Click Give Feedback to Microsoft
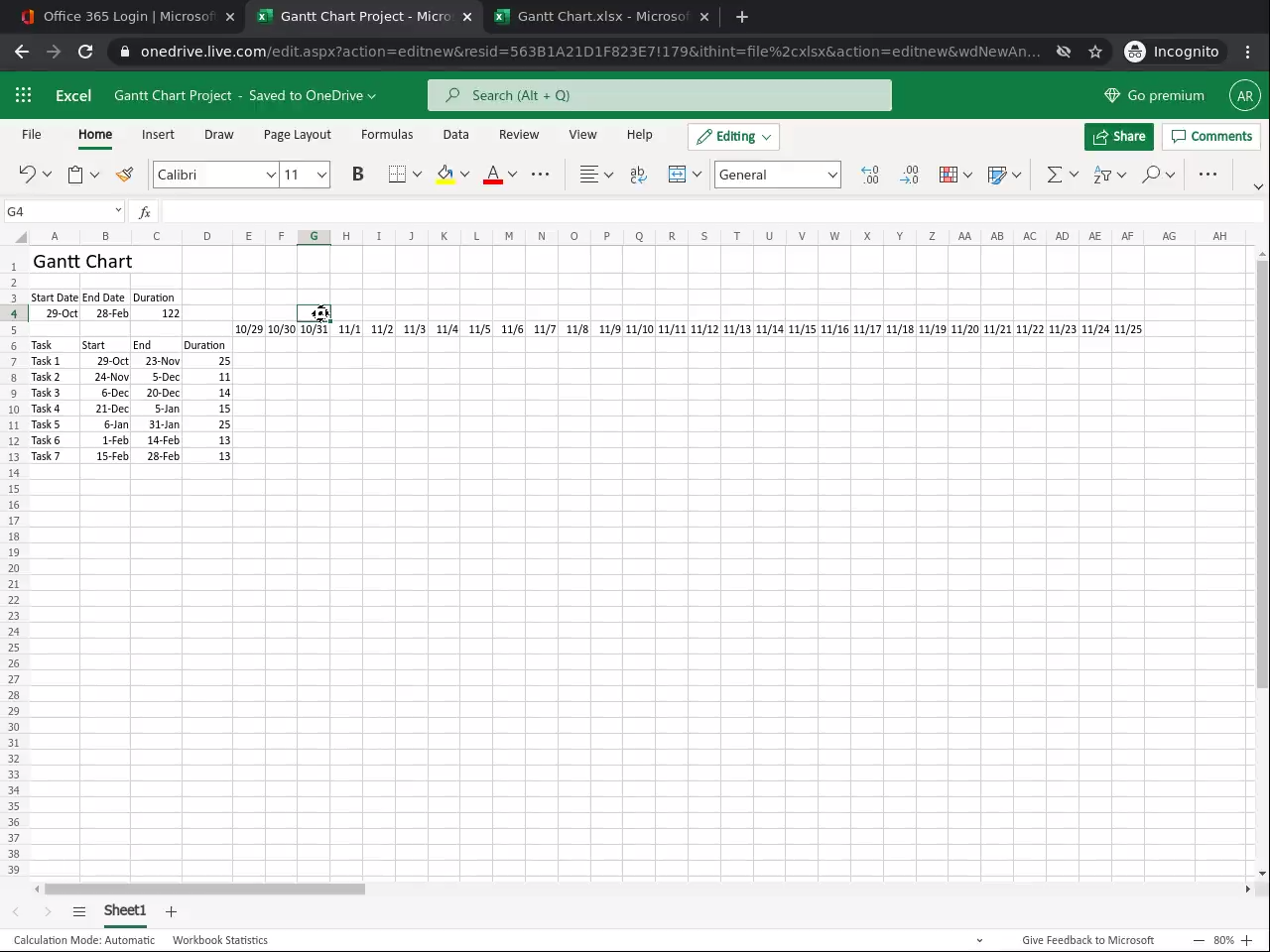 click(1087, 940)
